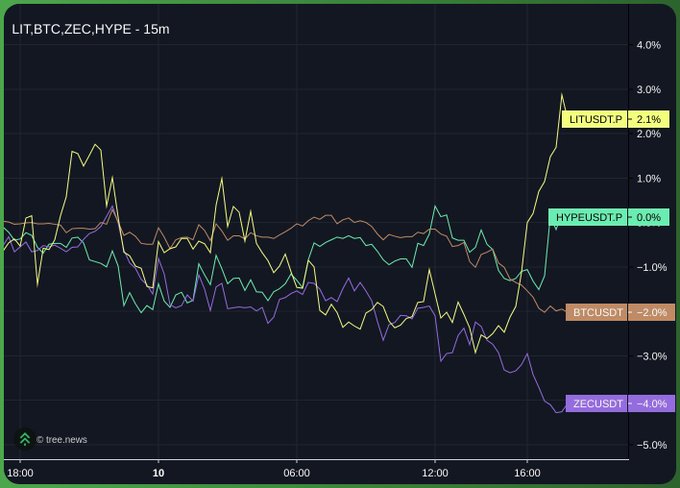Click the © tree.news attribution text
The width and height of the screenshot is (680, 488).
tap(62, 439)
